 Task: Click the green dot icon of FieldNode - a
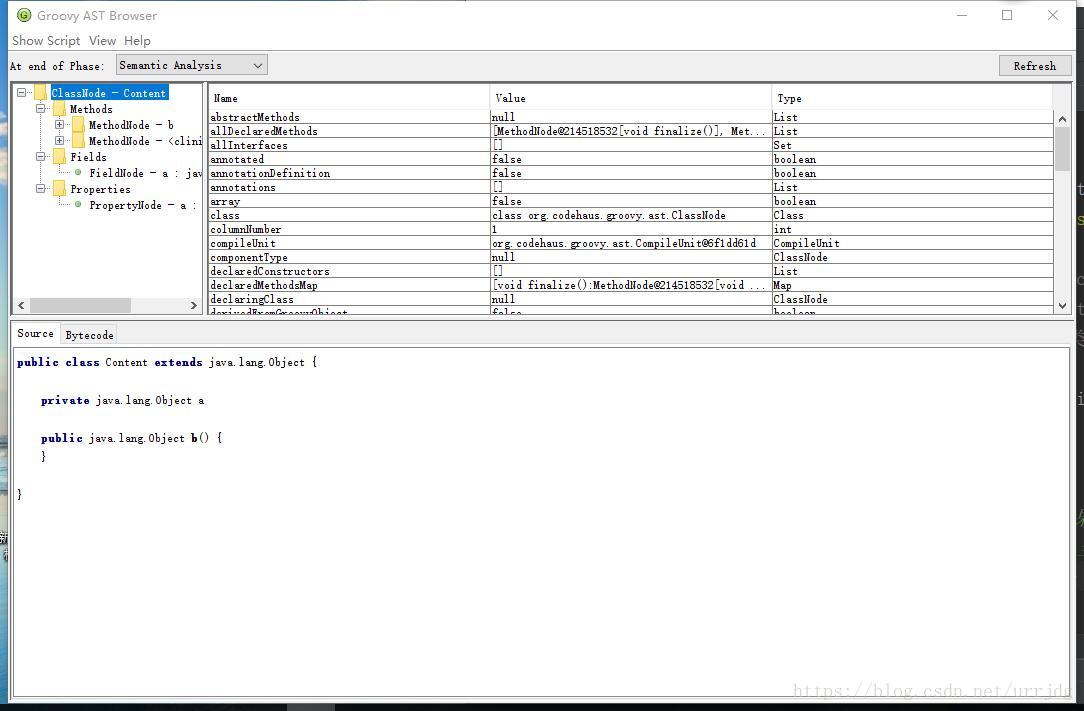click(78, 172)
